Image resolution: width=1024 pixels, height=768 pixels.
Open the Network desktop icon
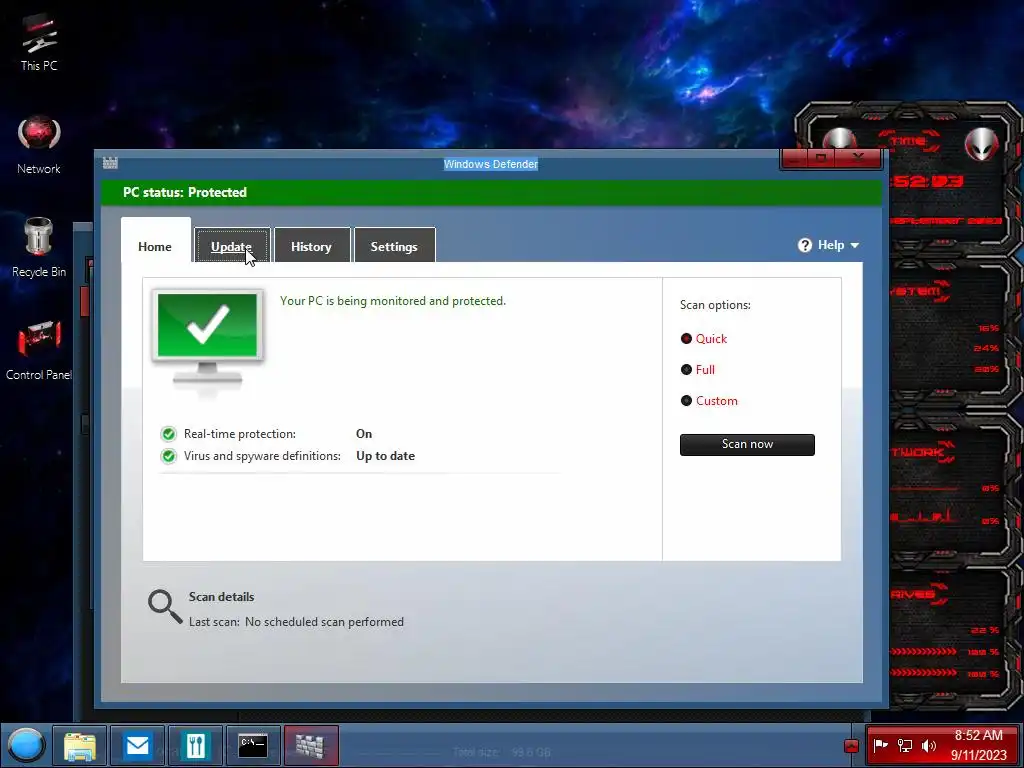coord(39,145)
